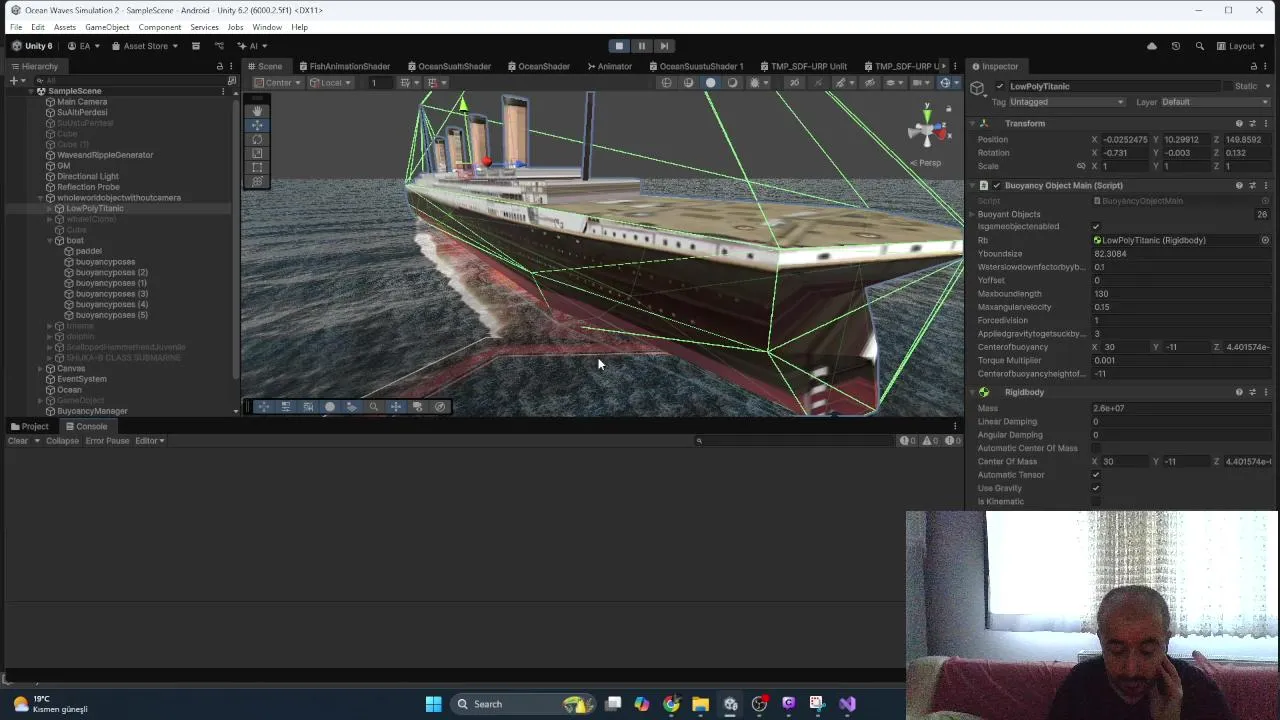Toggle Console Collapse button
The height and width of the screenshot is (720, 1280).
[62, 441]
